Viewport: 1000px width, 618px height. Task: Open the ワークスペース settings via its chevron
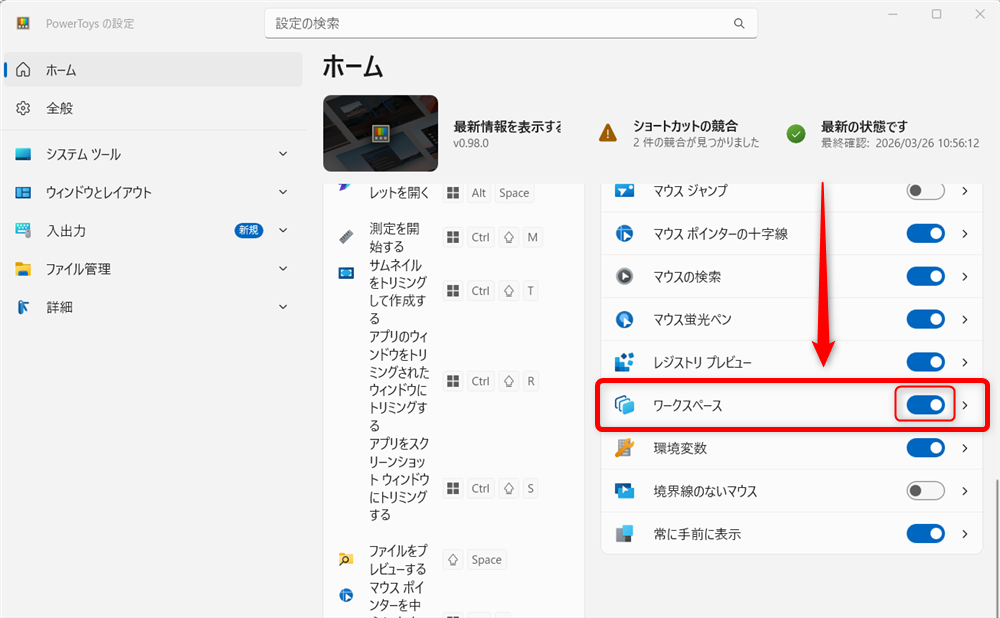coord(966,405)
